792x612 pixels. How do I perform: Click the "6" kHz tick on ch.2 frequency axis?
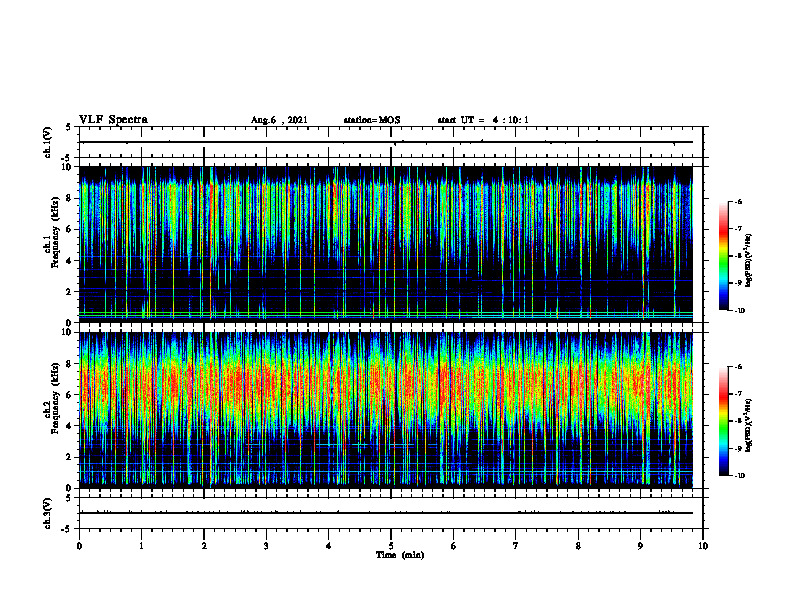[x=70, y=395]
